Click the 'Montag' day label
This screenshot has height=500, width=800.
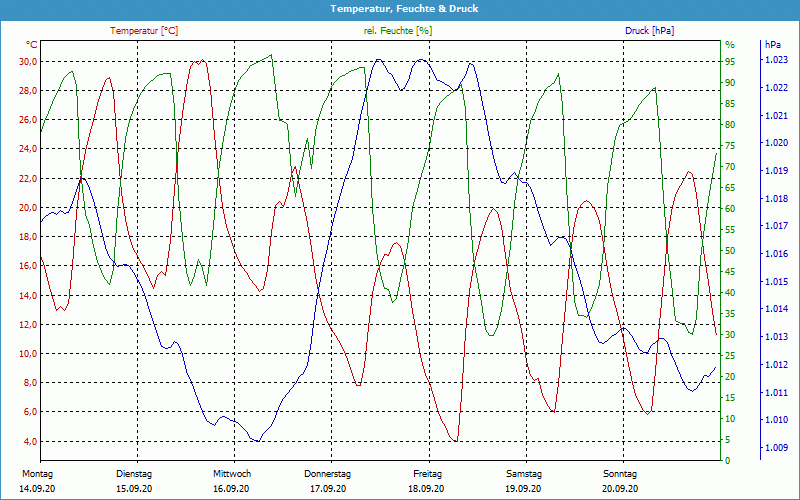tap(37, 473)
